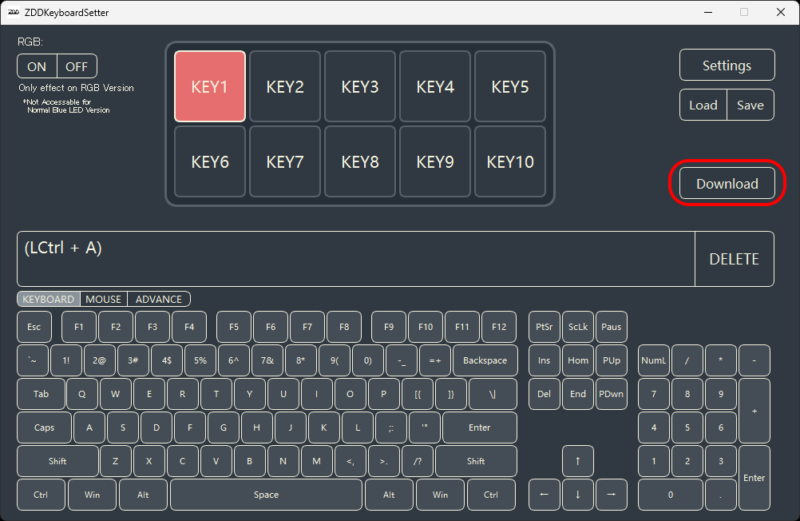Load a saved key configuration

tap(703, 105)
